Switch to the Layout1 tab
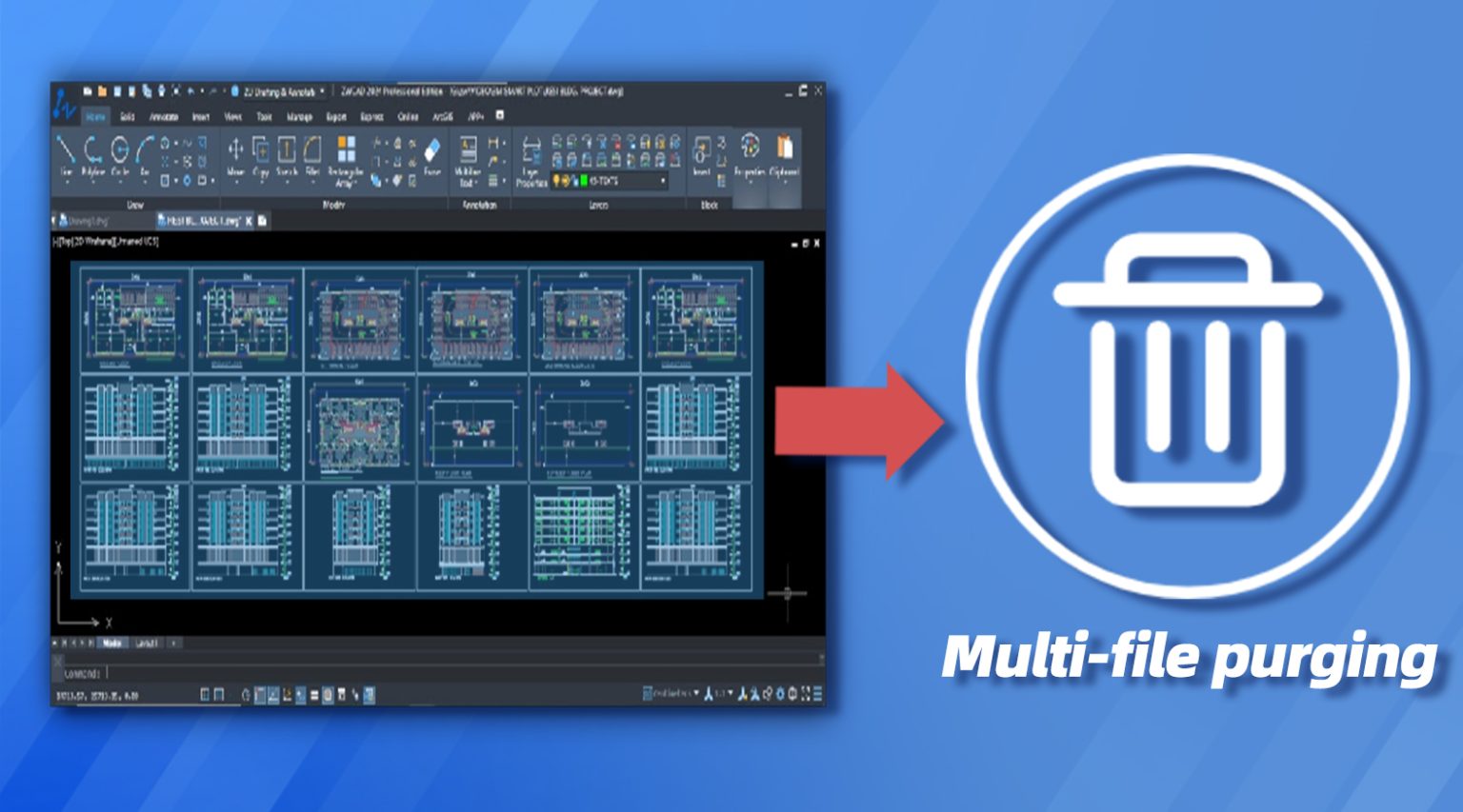 point(147,643)
